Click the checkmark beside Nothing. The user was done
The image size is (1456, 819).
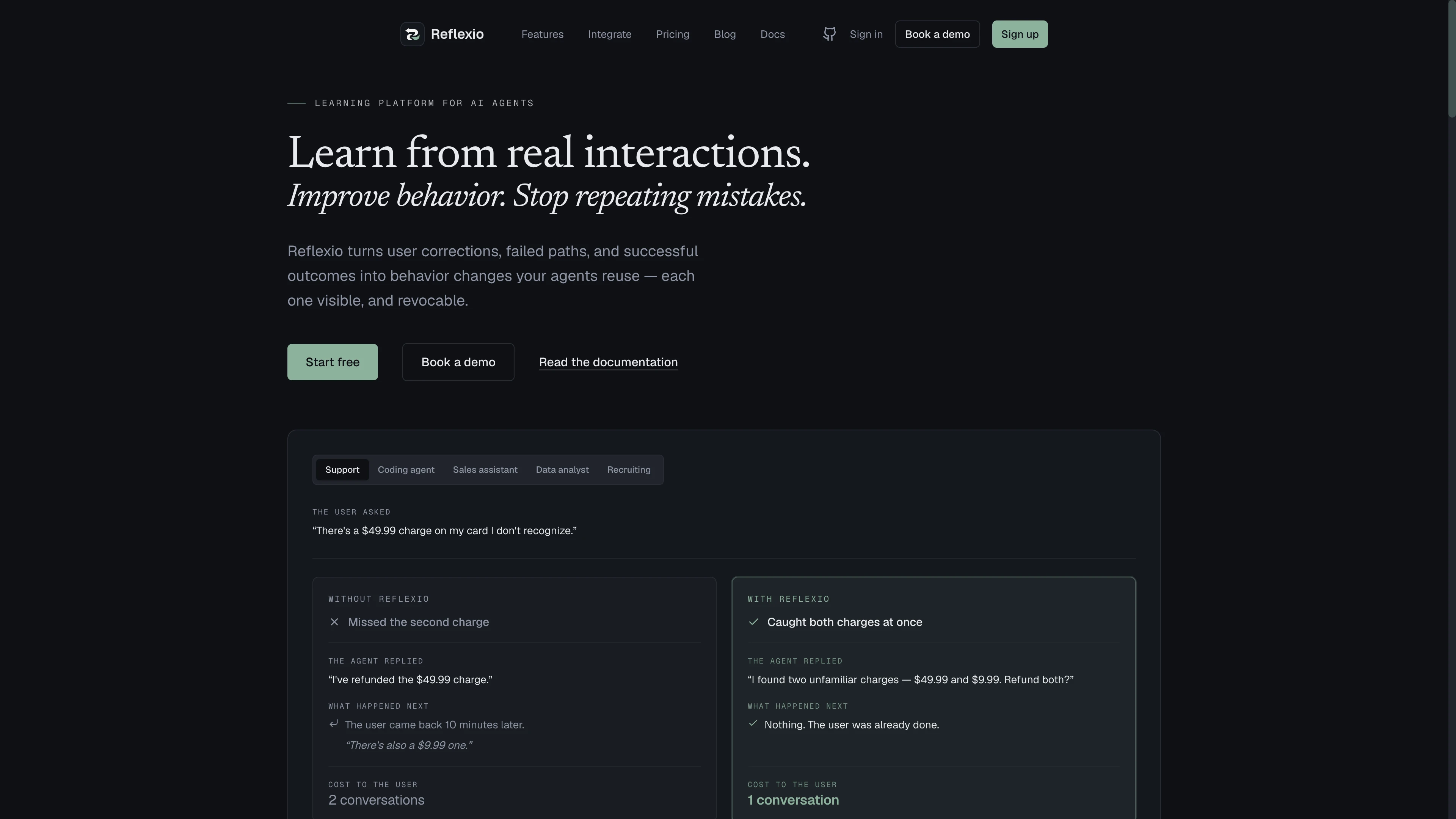(x=753, y=723)
